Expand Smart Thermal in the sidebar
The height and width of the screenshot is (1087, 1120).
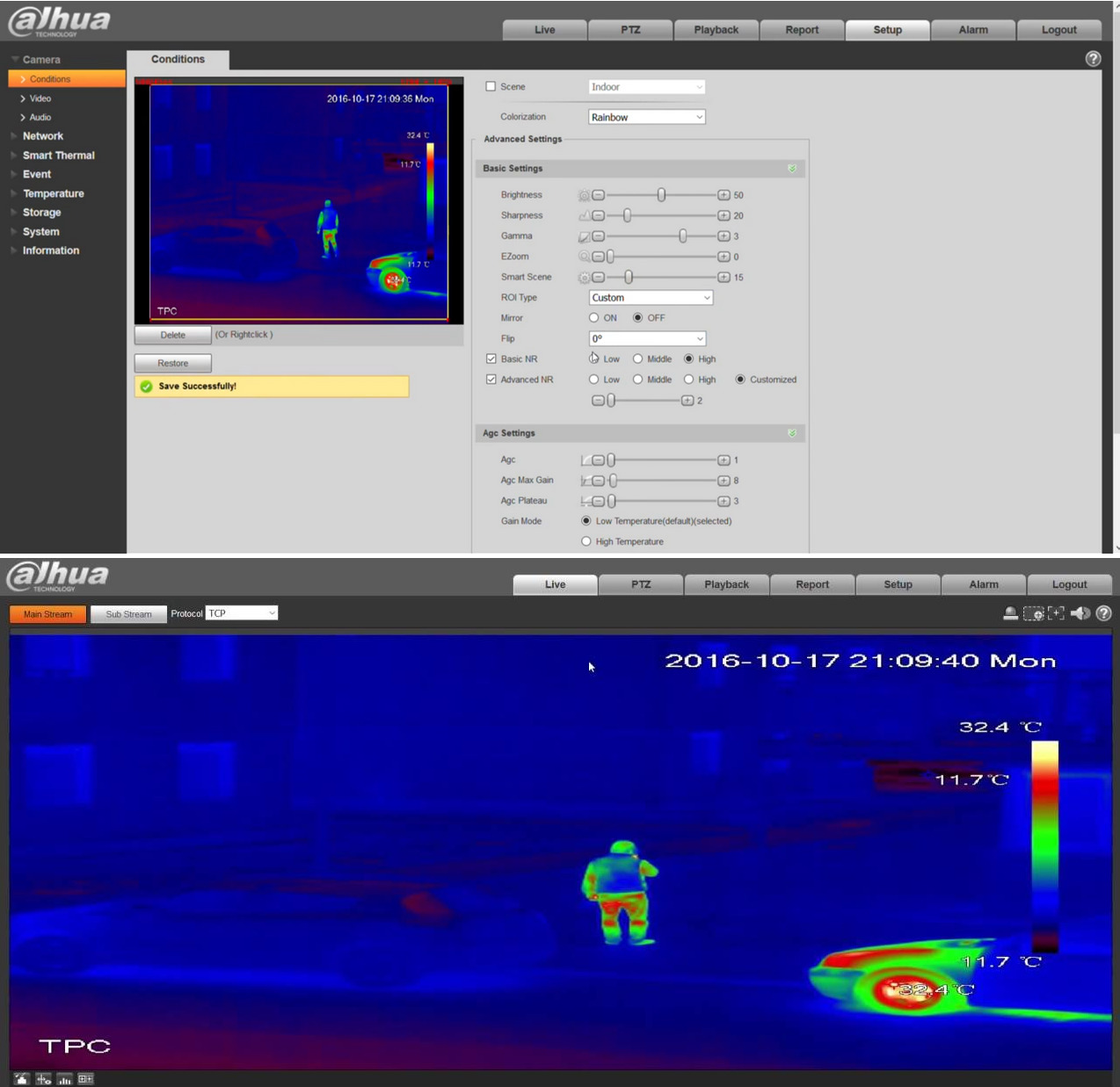click(x=58, y=156)
